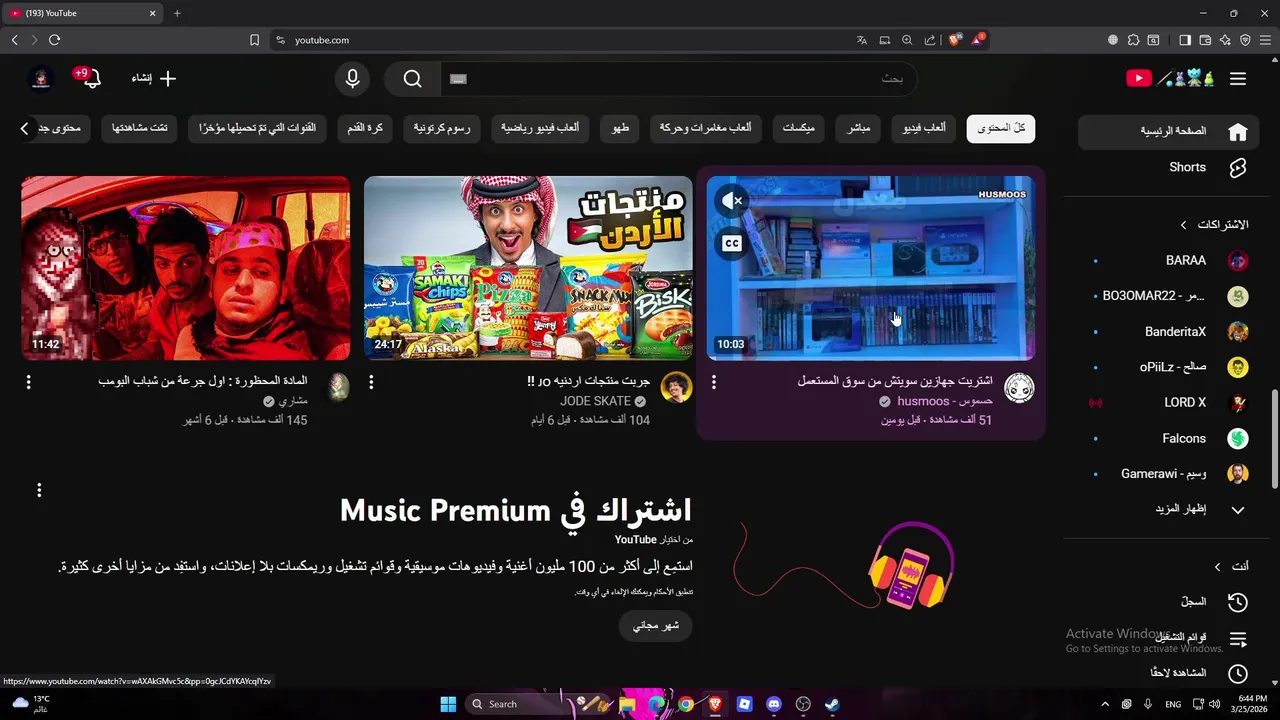Image resolution: width=1280 pixels, height=720 pixels.
Task: Toggle captions on the husmoos preview
Action: pyautogui.click(x=732, y=243)
